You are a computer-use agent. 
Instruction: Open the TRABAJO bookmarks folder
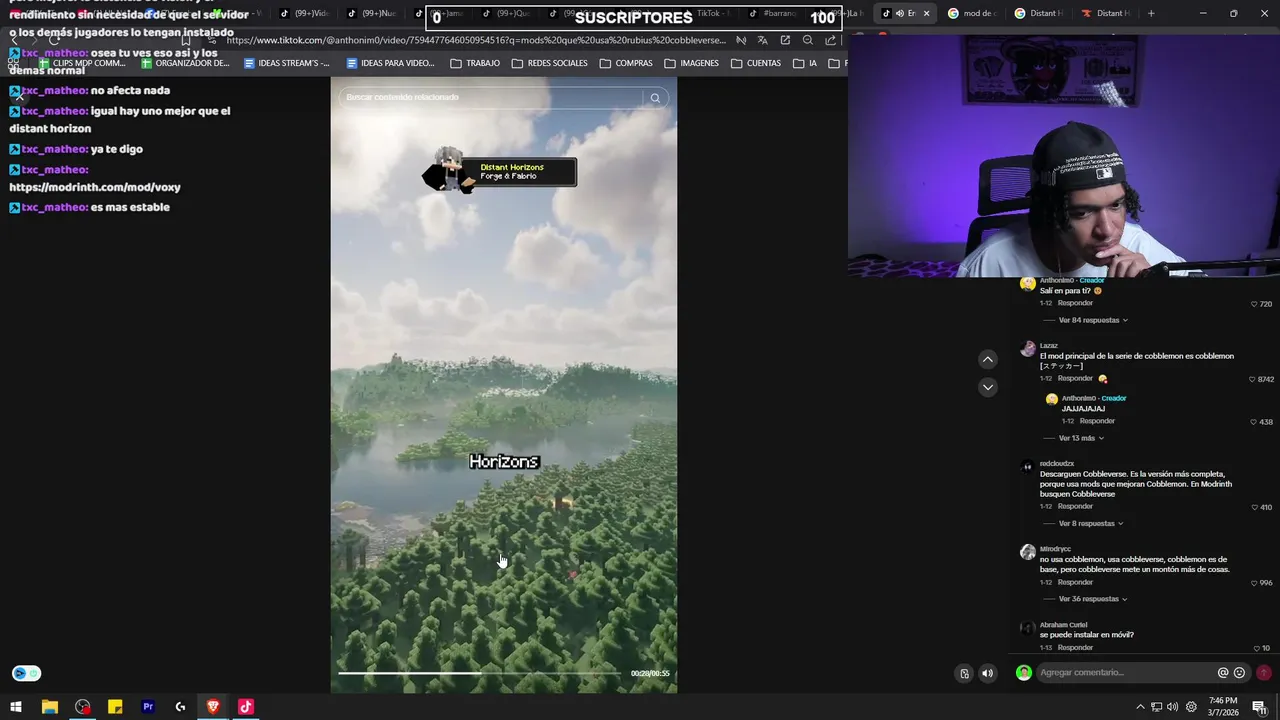(x=475, y=63)
